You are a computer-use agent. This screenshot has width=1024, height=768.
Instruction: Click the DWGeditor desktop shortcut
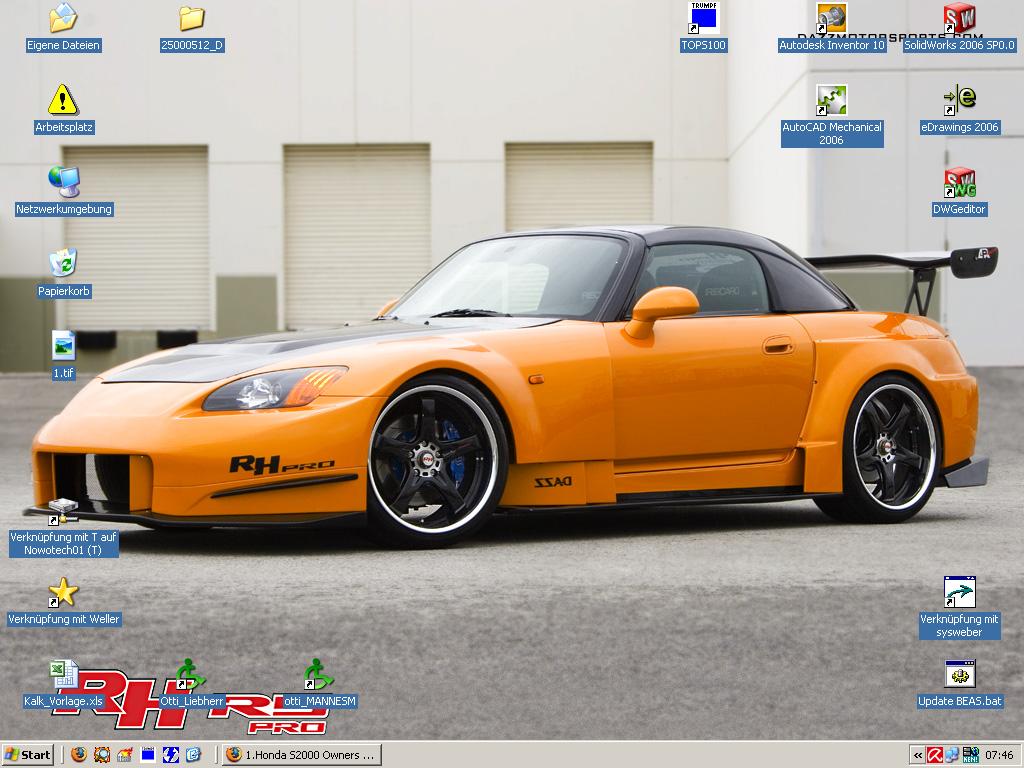coord(959,182)
